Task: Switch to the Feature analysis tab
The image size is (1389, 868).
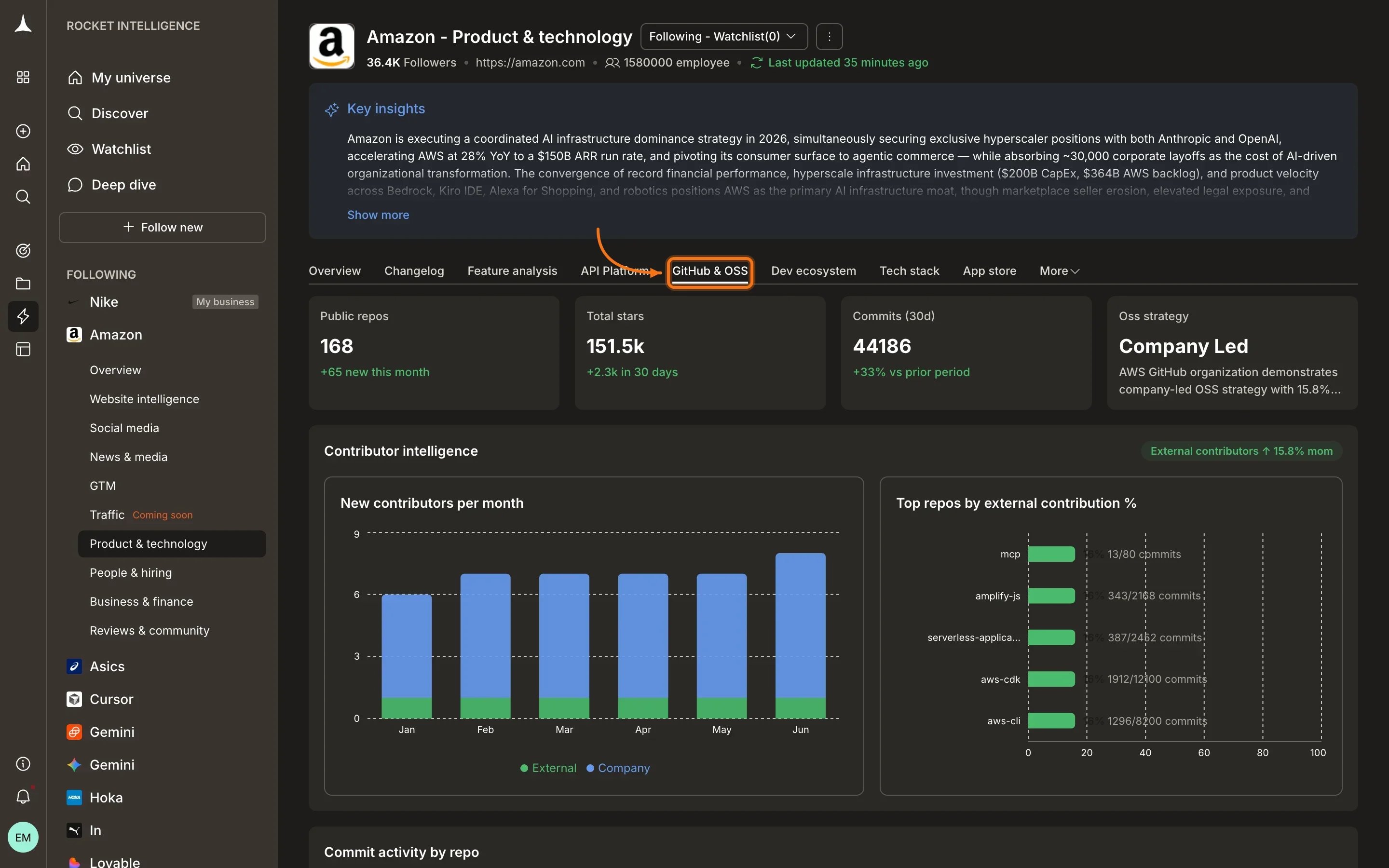Action: 513,271
